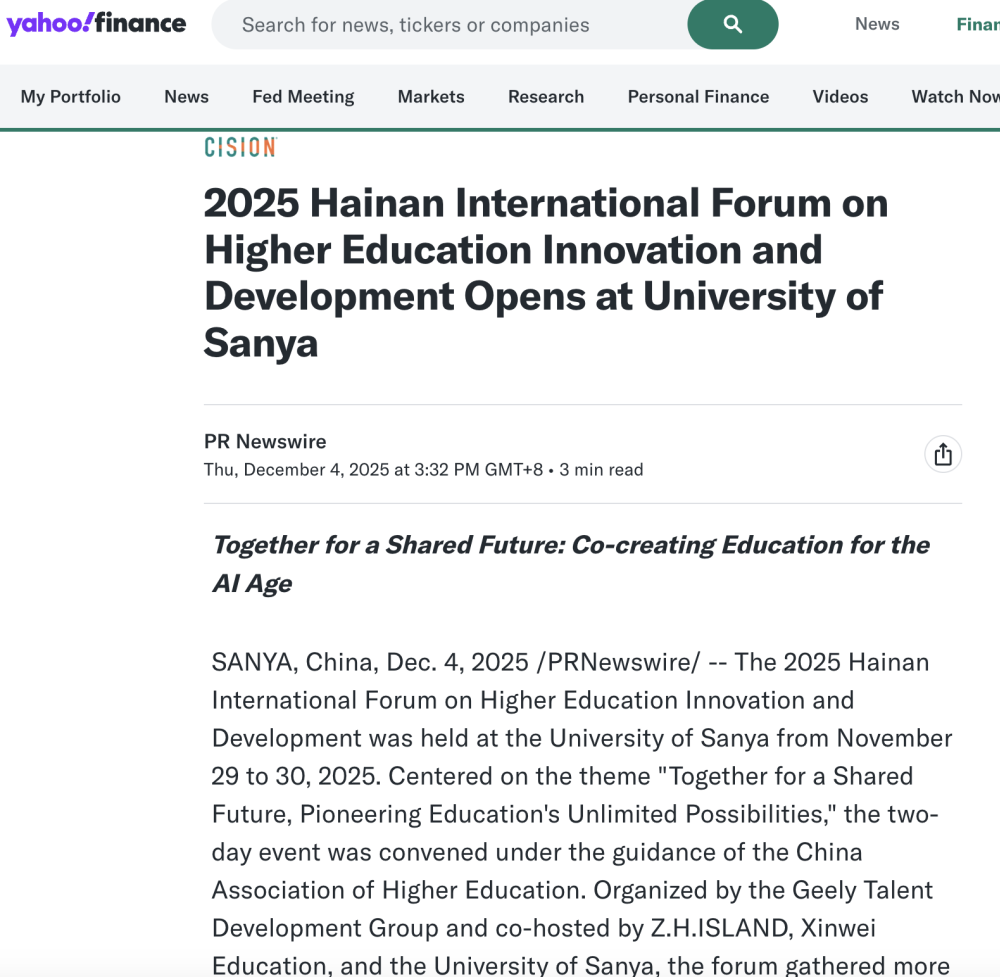Image resolution: width=1000 pixels, height=977 pixels.
Task: Open the My Portfolio tab
Action: pyautogui.click(x=71, y=97)
